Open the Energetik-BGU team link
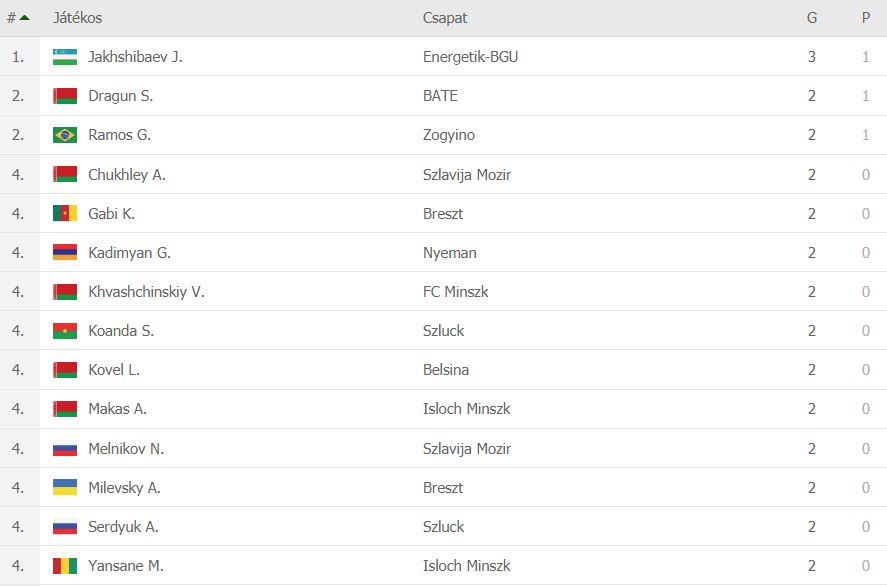The width and height of the screenshot is (887, 586). point(470,57)
